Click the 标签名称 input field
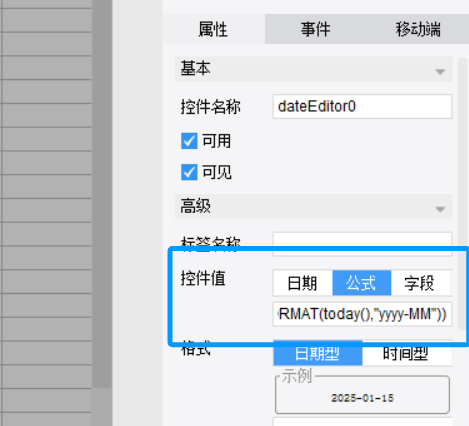The image size is (469, 426). coord(362,244)
